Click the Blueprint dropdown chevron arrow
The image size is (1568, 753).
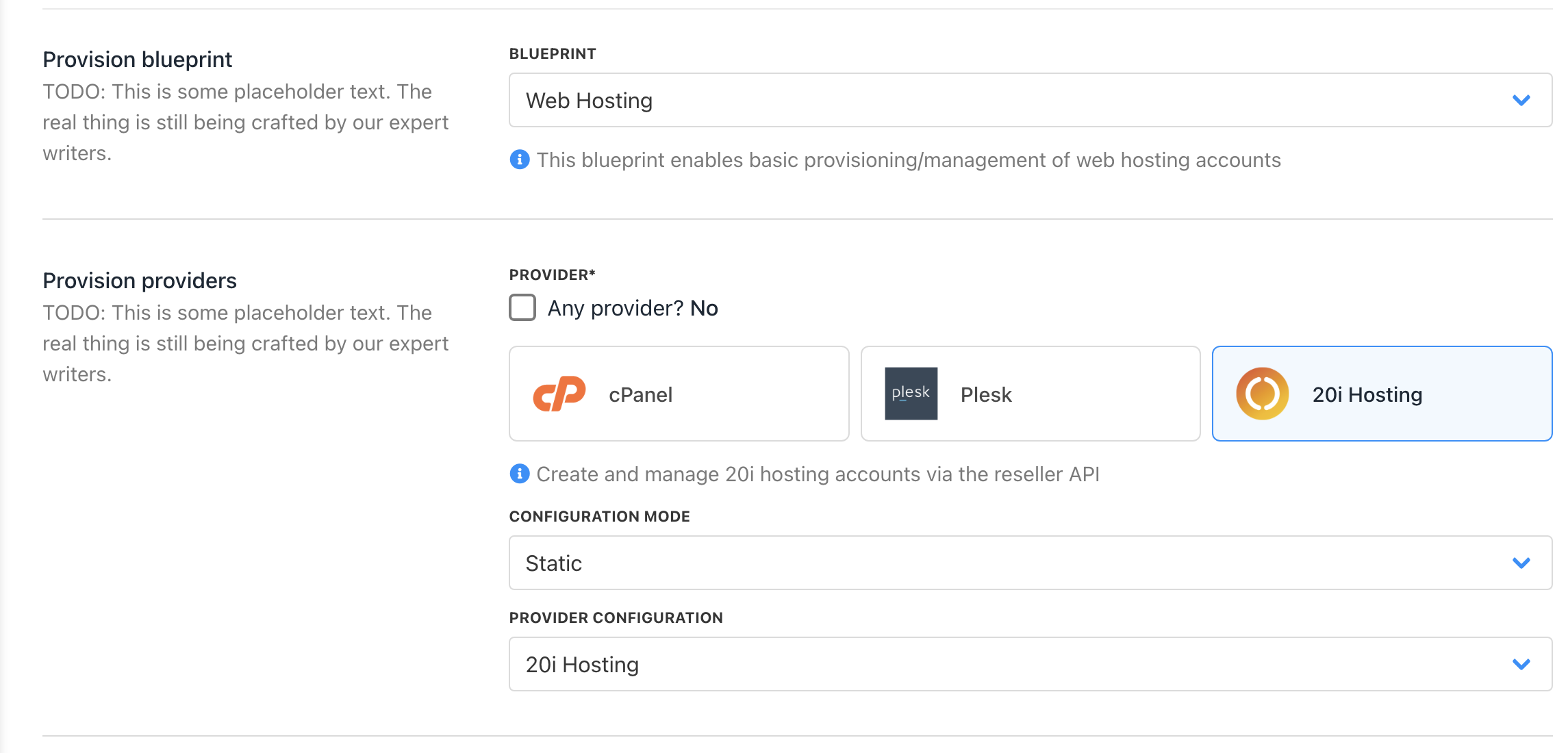coord(1521,100)
